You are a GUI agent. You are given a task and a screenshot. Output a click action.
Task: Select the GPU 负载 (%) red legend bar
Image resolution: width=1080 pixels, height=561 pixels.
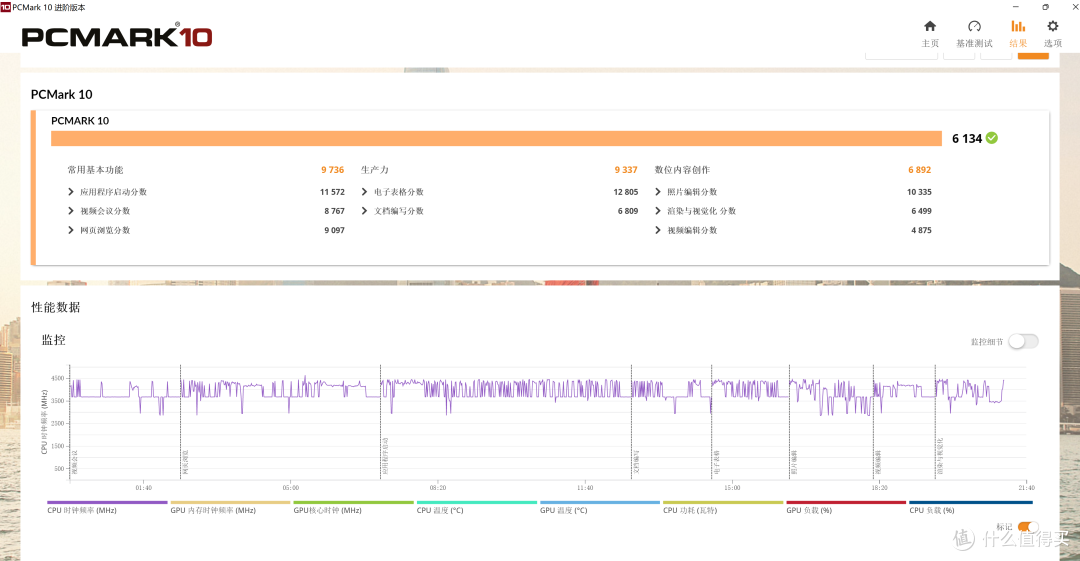(x=847, y=502)
